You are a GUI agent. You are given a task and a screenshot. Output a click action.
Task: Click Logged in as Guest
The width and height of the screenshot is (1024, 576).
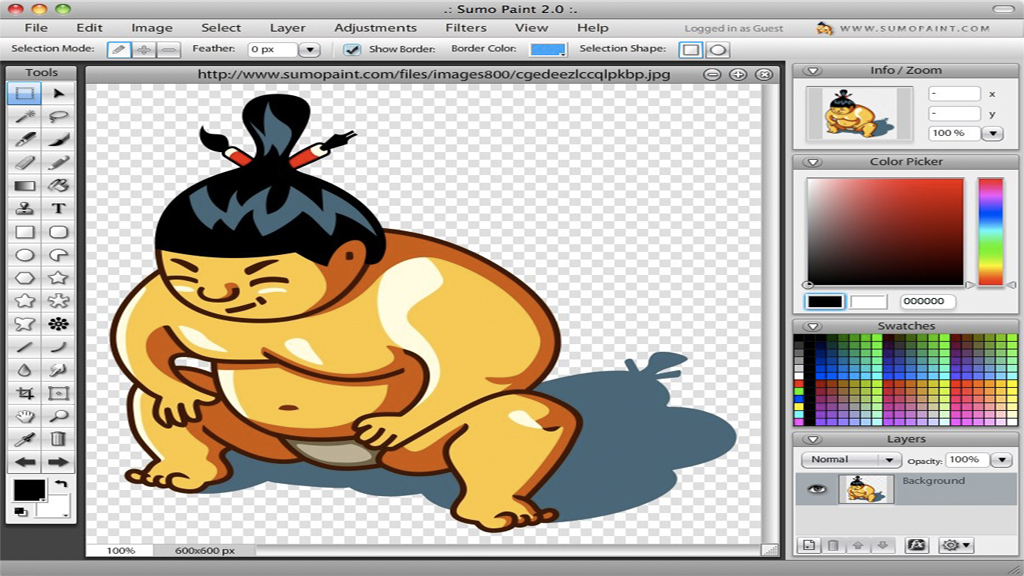tap(736, 27)
